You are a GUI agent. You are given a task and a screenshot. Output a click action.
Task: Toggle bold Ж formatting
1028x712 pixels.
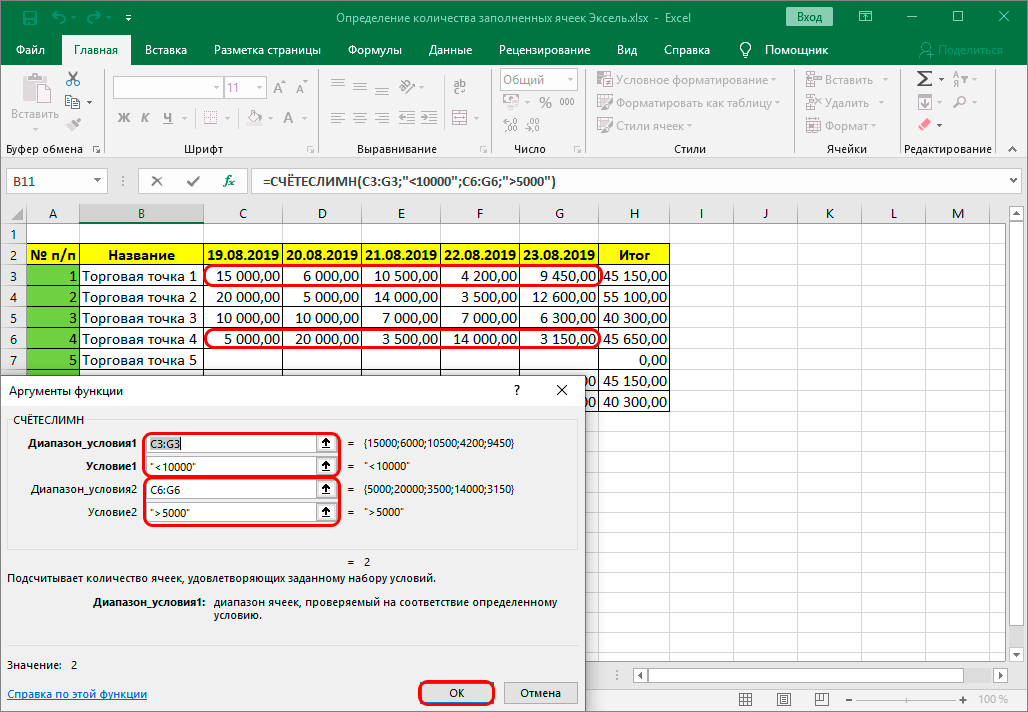coord(123,118)
